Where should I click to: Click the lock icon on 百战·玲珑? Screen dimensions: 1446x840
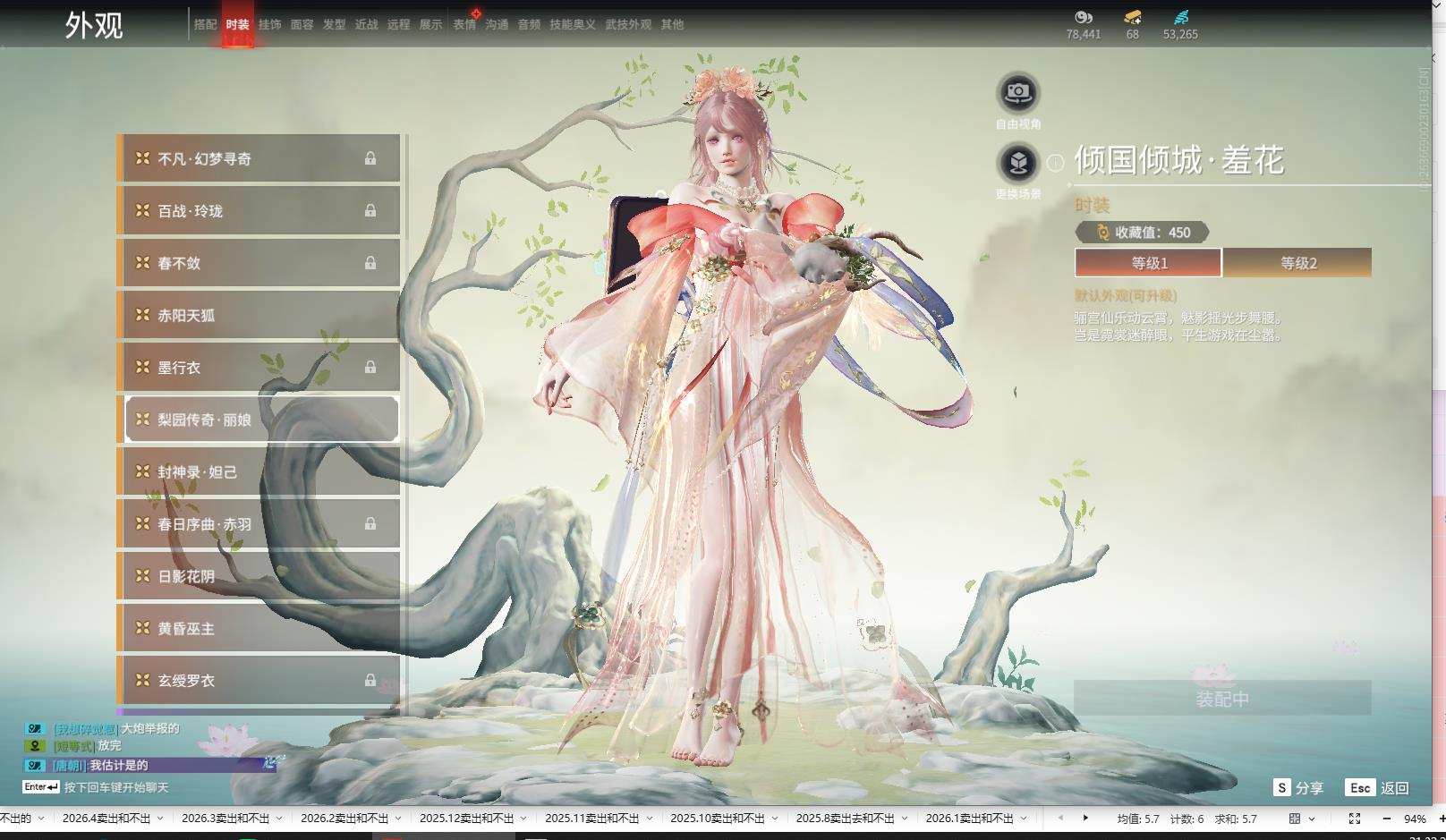pyautogui.click(x=370, y=210)
